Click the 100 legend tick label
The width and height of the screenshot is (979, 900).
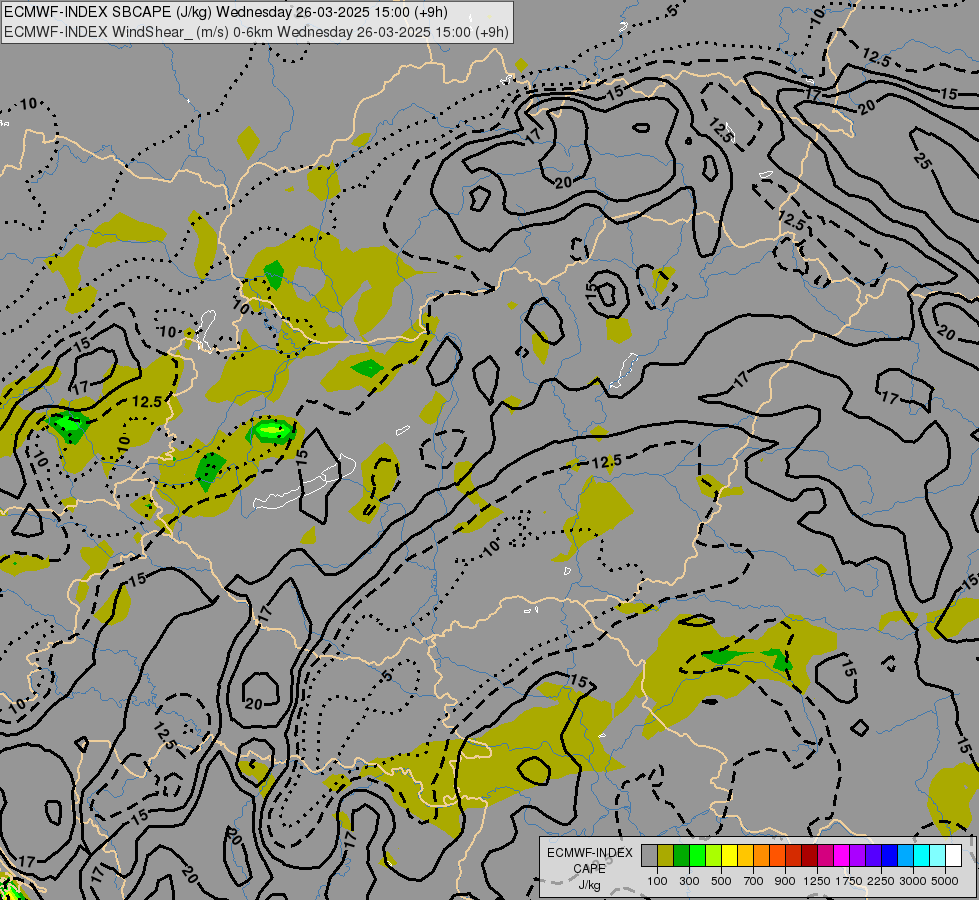pos(657,881)
